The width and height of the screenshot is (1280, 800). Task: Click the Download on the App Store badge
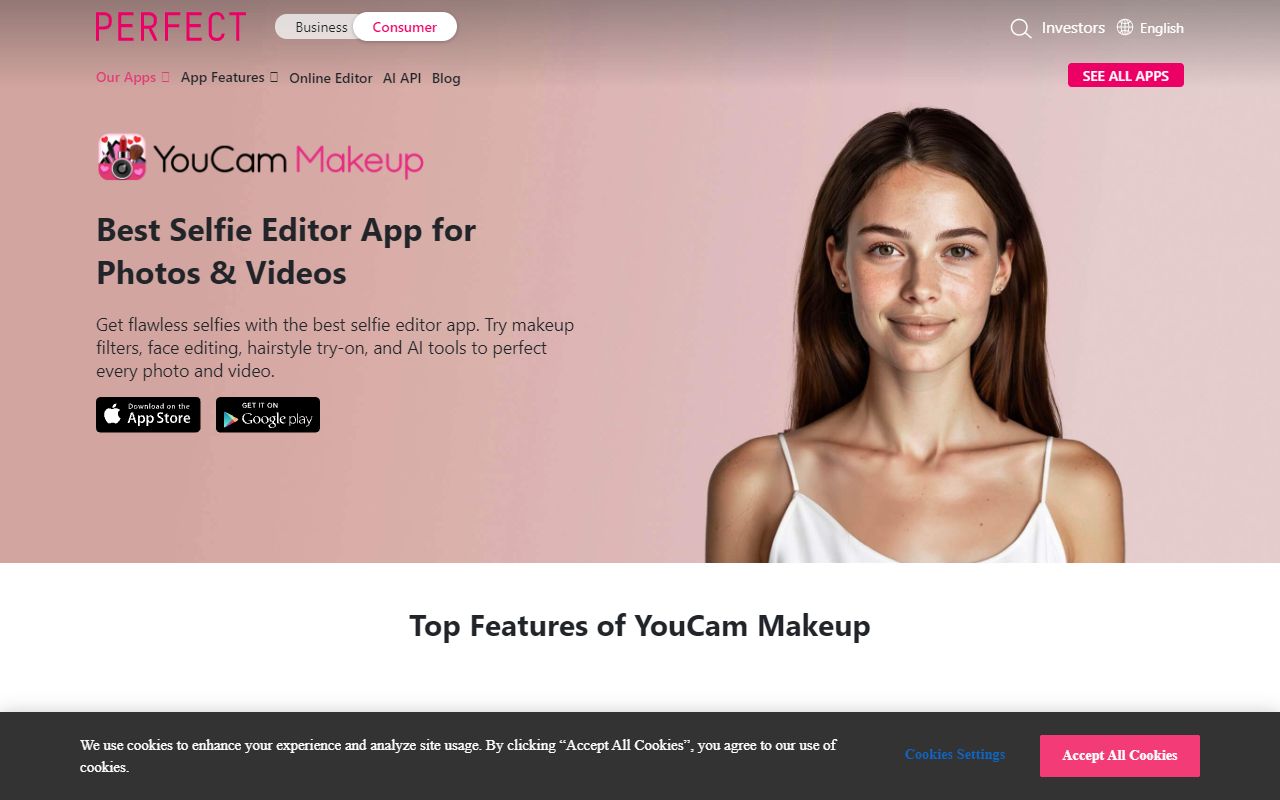click(148, 414)
